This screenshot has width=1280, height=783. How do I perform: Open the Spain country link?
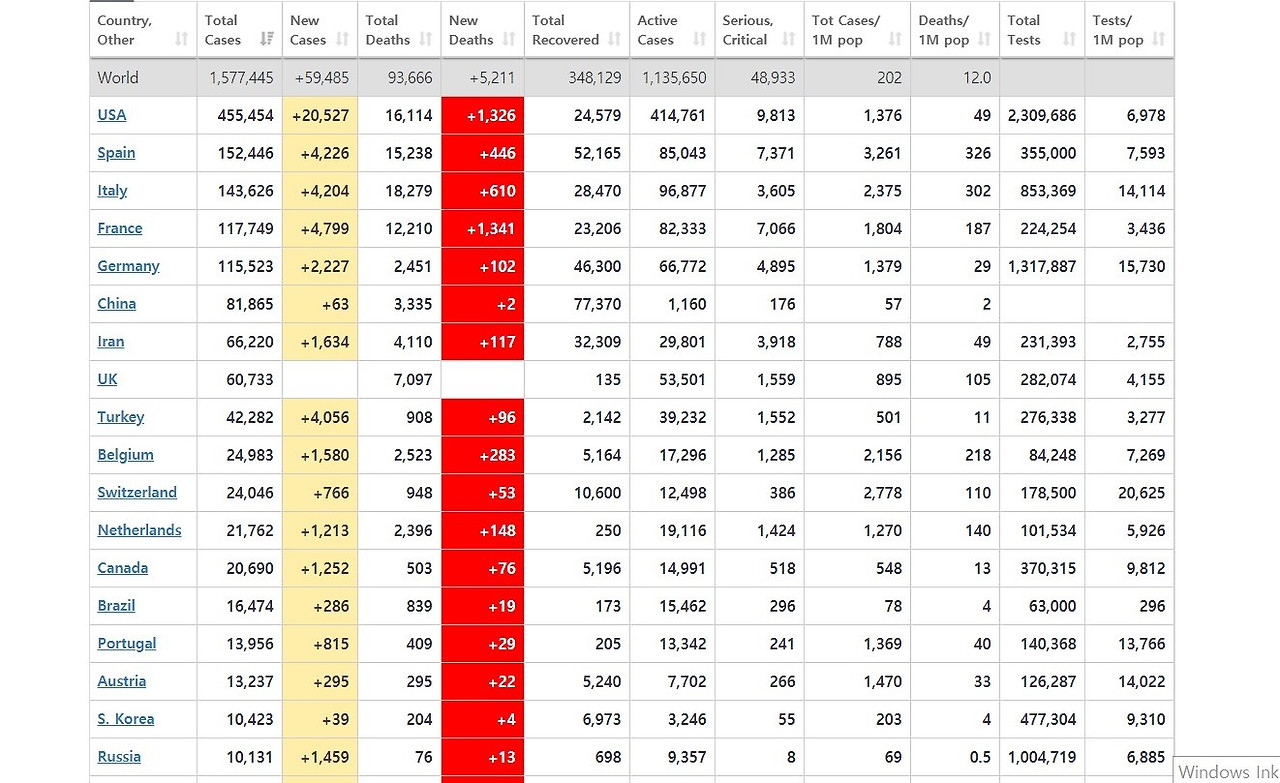pos(116,153)
